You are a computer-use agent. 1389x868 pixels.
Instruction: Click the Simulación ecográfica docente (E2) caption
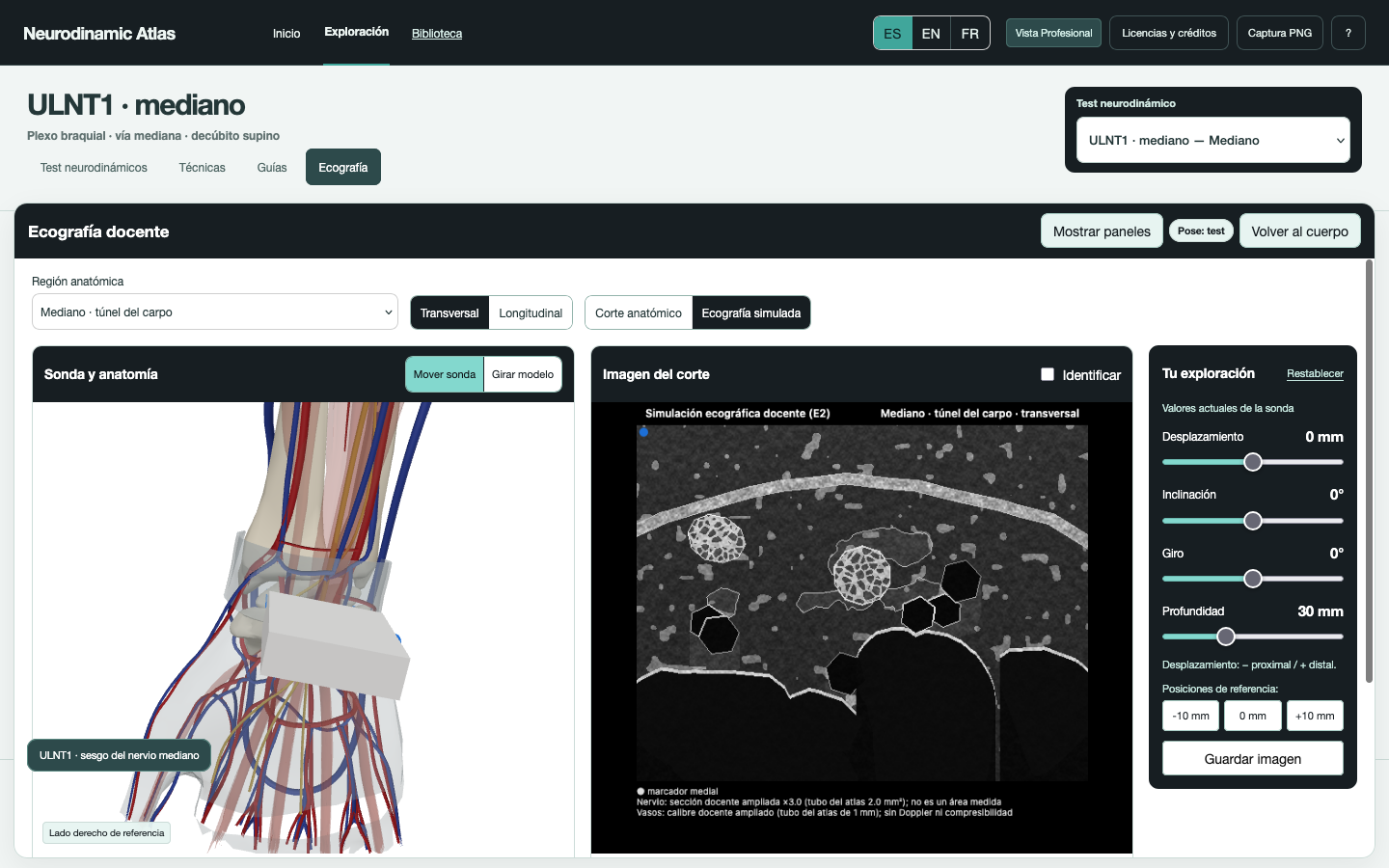[x=738, y=413]
